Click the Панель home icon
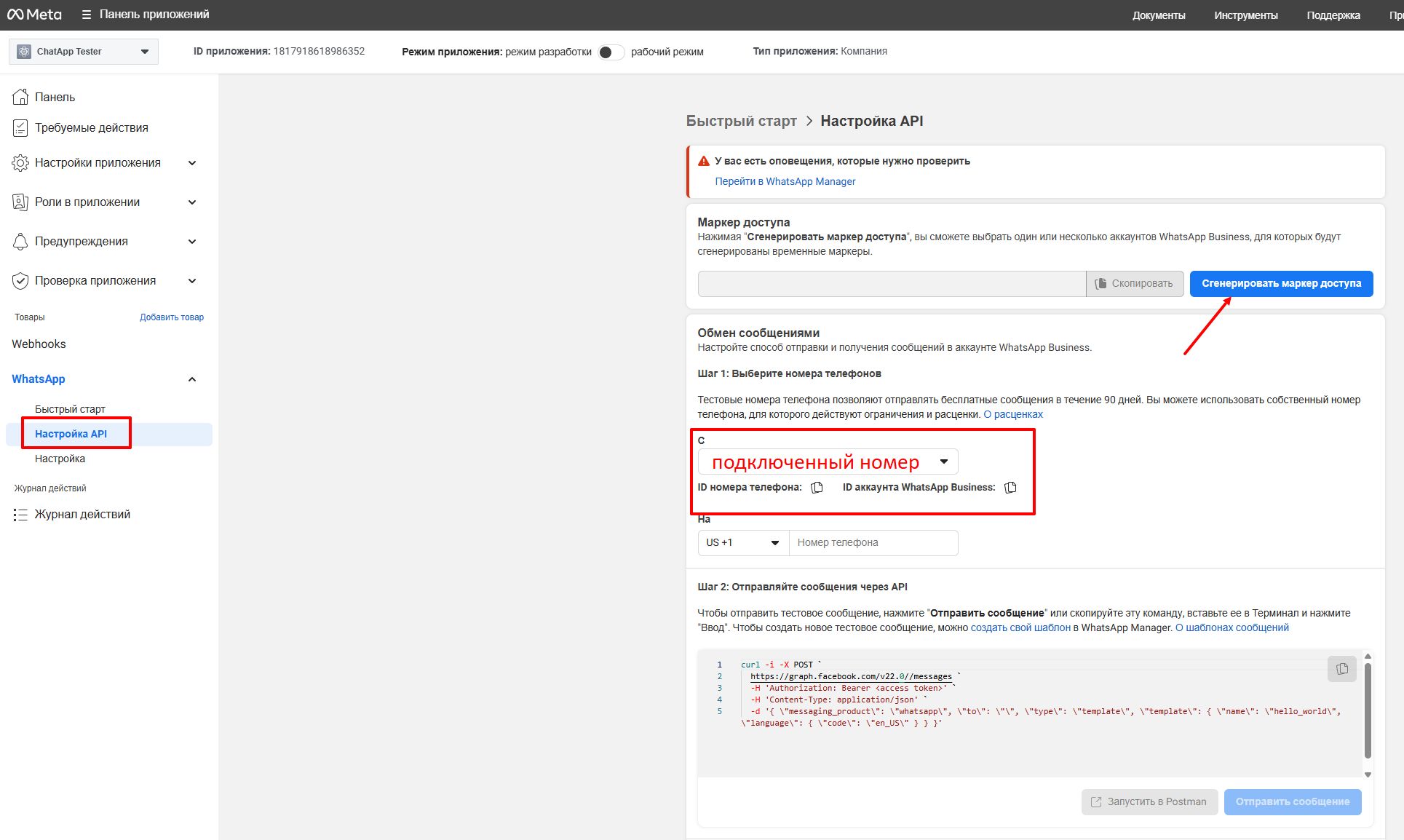This screenshot has width=1404, height=840. click(x=20, y=97)
